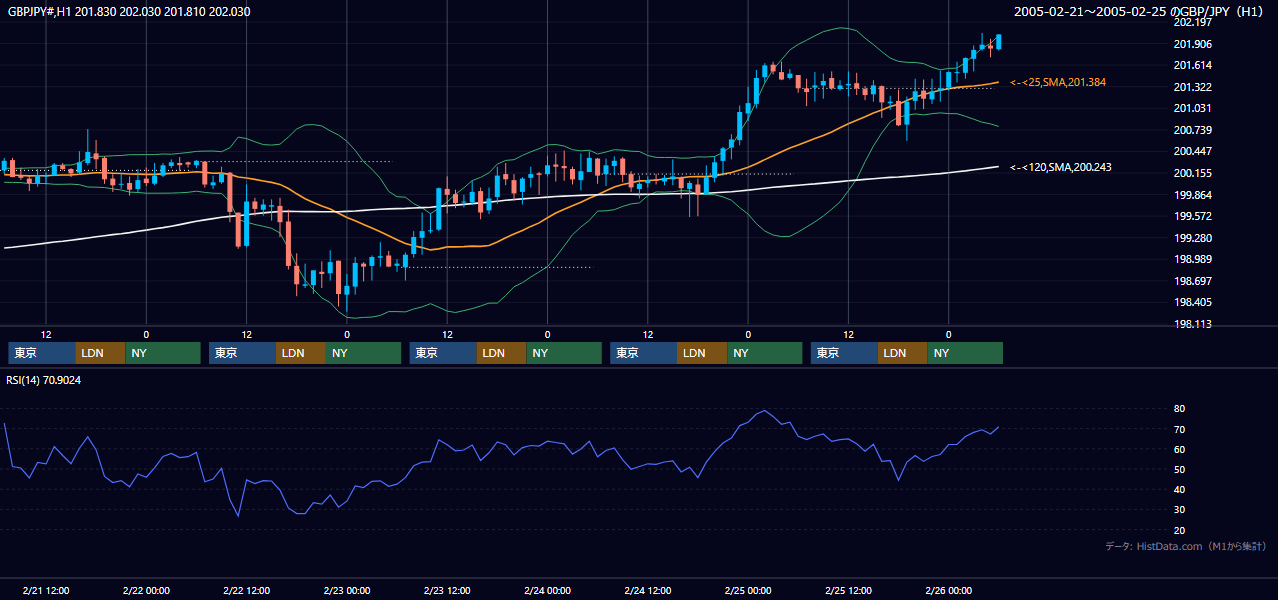
Task: Click price axis value 198.989
Action: pos(1193,259)
